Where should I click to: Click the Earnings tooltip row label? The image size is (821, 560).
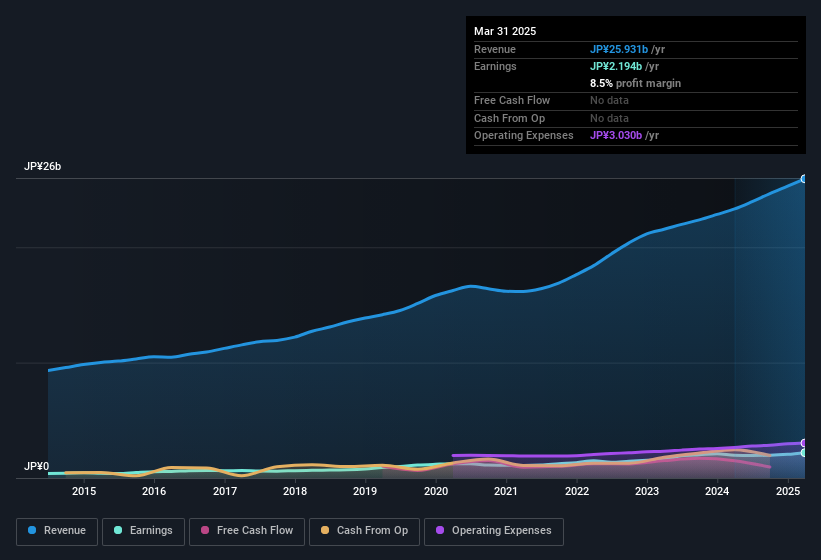pyautogui.click(x=495, y=66)
